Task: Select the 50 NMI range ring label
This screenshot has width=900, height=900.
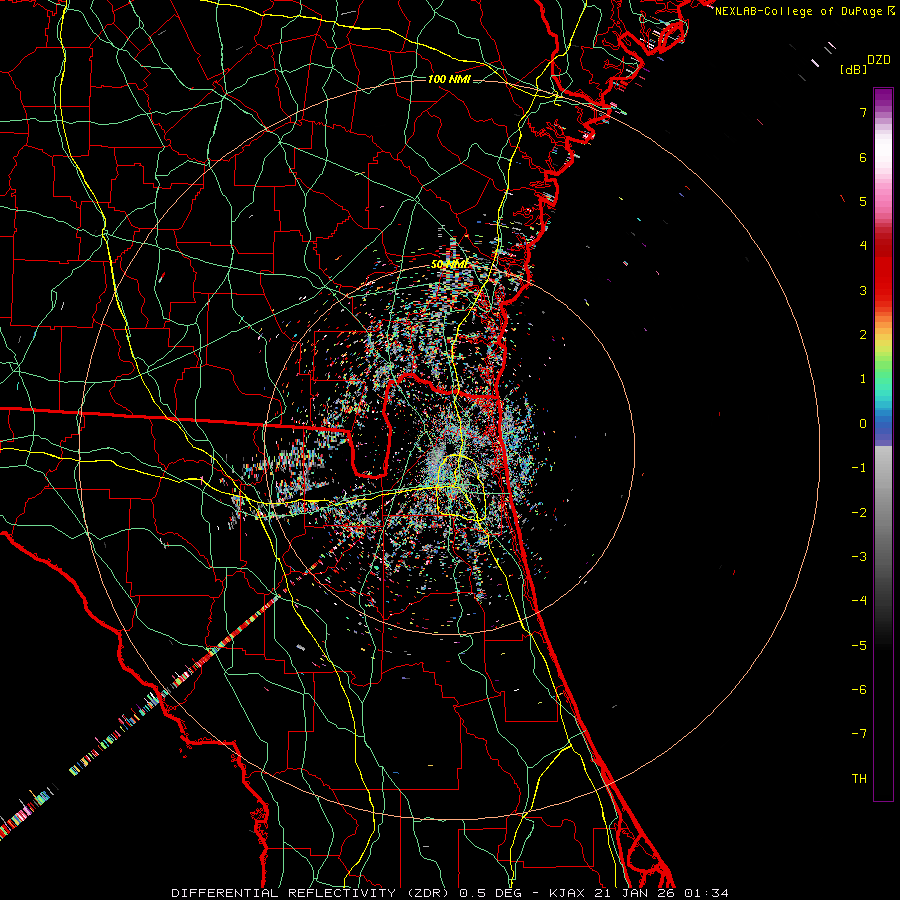Action: (449, 265)
